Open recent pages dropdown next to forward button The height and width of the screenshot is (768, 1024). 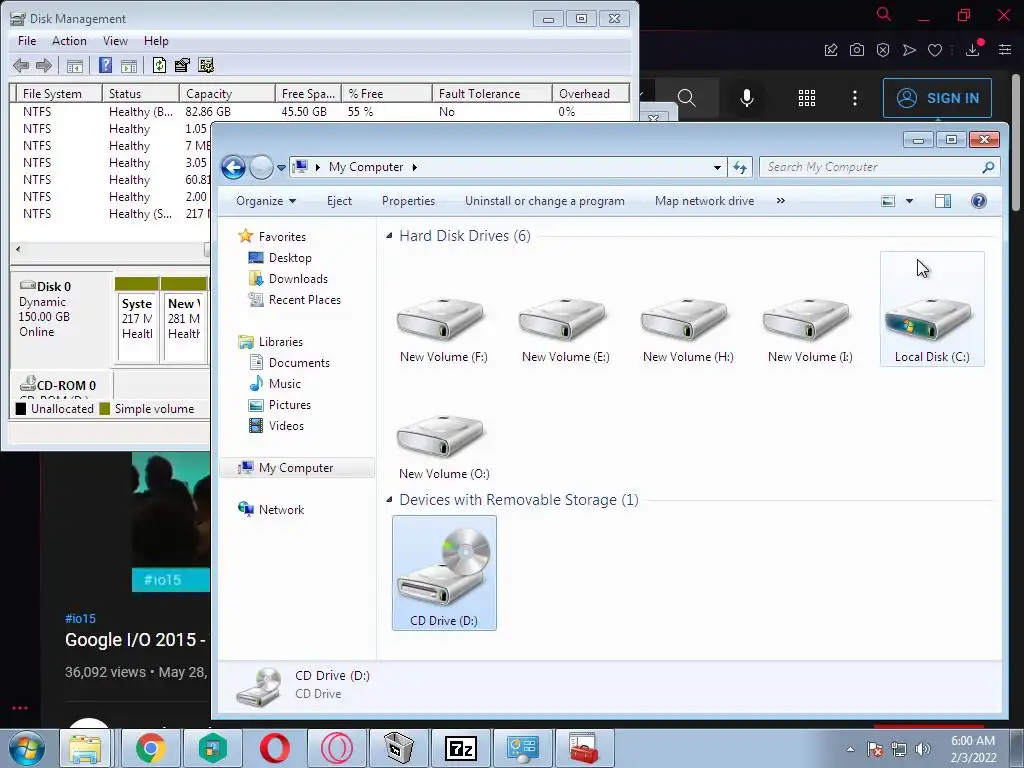tap(281, 168)
